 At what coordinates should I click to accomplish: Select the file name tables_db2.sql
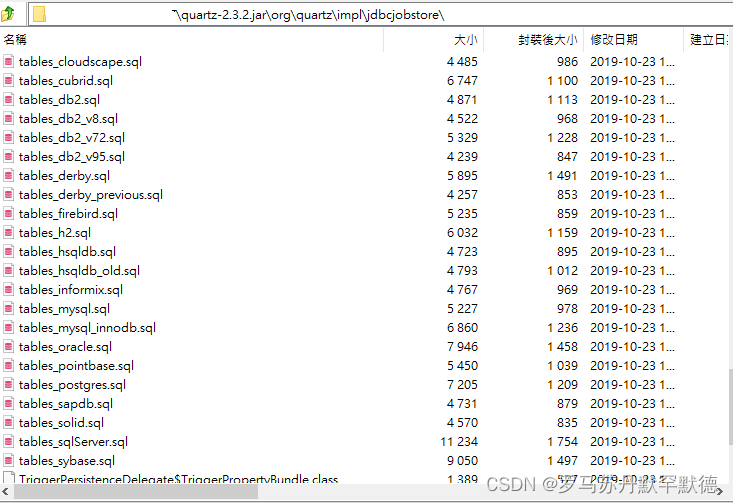tap(59, 100)
